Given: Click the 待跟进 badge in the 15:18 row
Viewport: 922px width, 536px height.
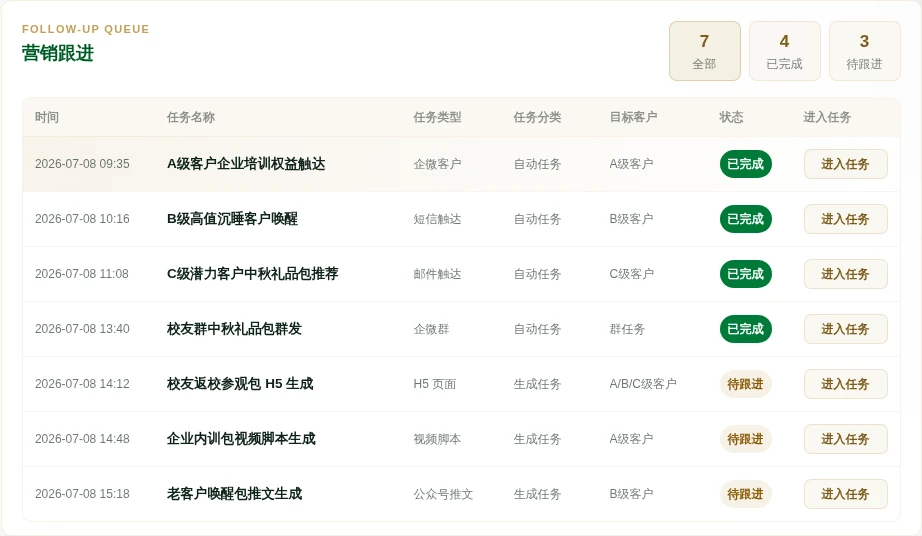Looking at the screenshot, I should [x=745, y=494].
